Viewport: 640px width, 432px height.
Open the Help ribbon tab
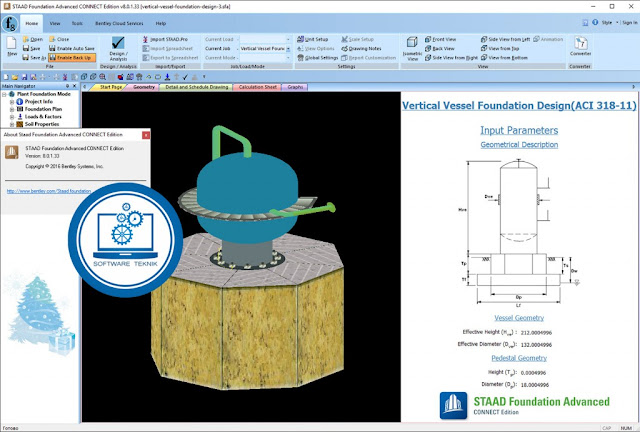click(161, 24)
